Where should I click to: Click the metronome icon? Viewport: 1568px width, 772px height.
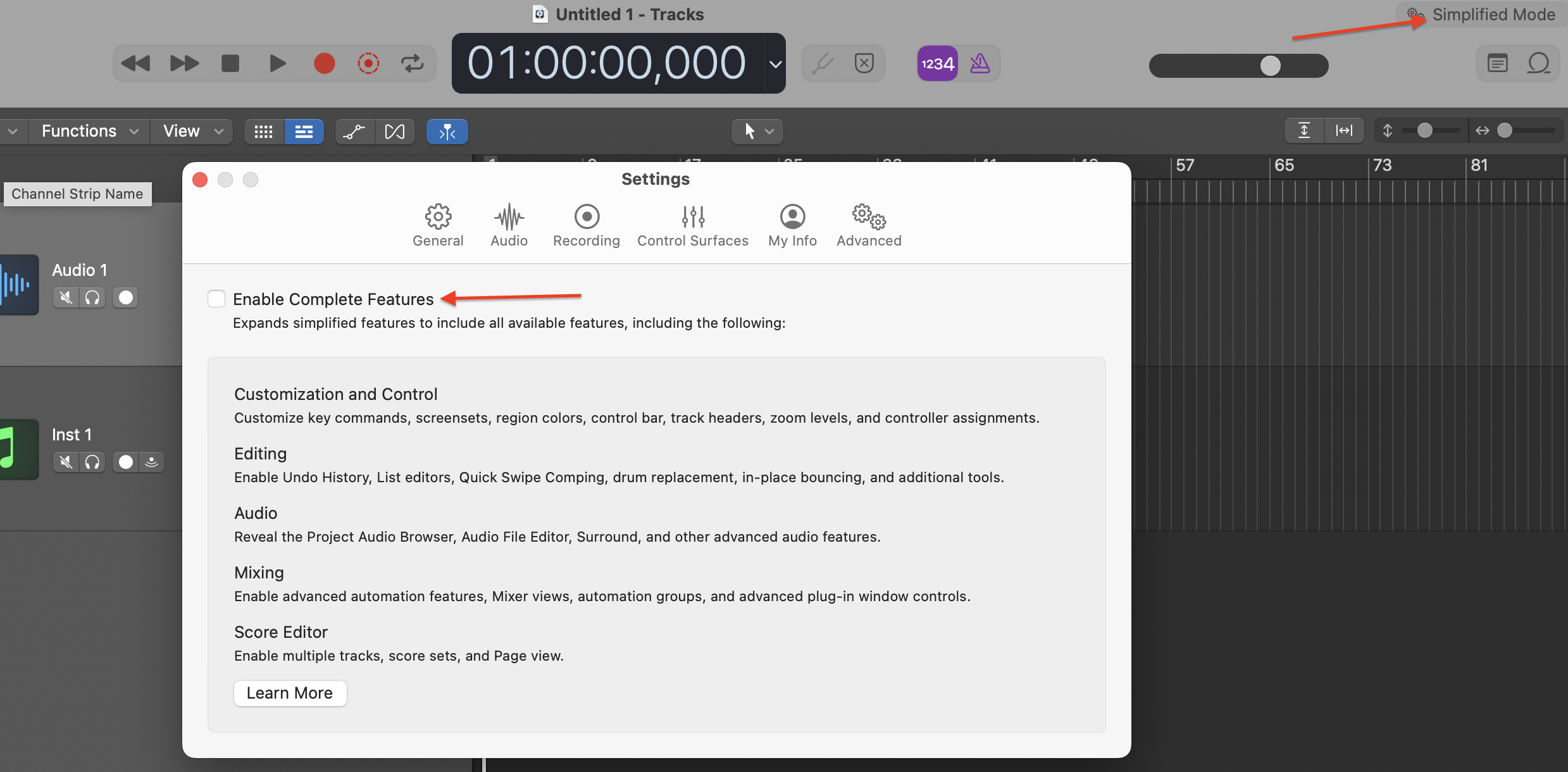(x=980, y=63)
